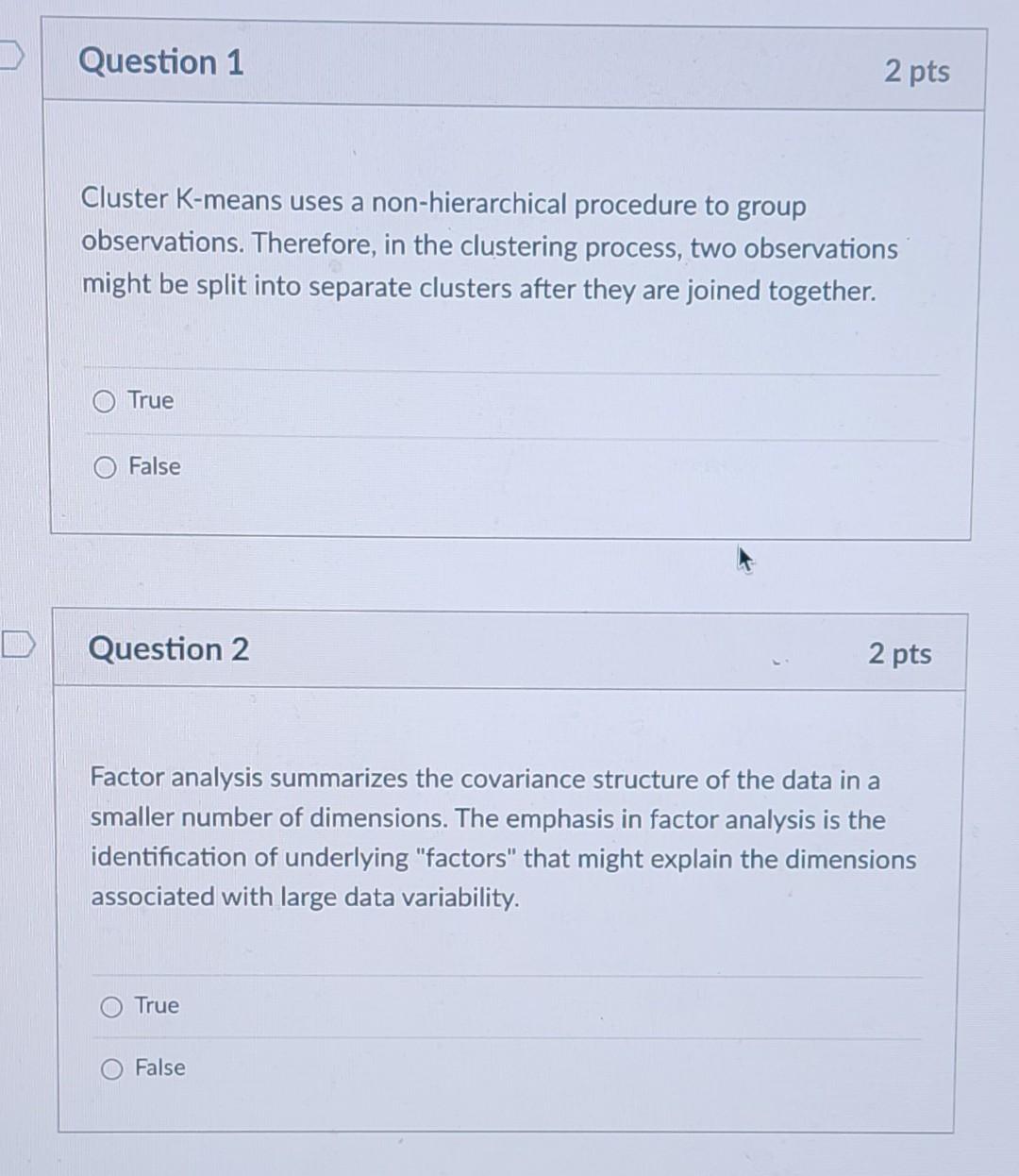Click the True answer label under Question 2
The height and width of the screenshot is (1176, 1019).
tap(157, 1006)
